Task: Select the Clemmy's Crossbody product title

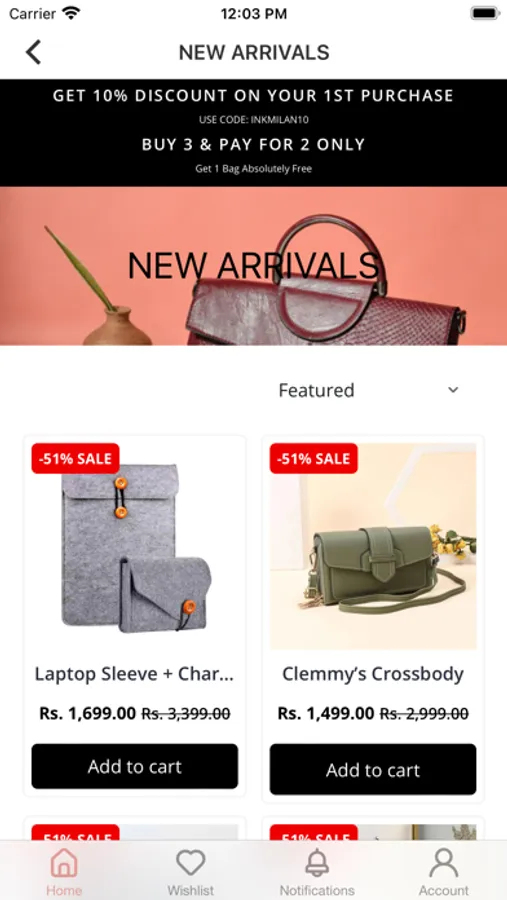Action: click(x=373, y=674)
